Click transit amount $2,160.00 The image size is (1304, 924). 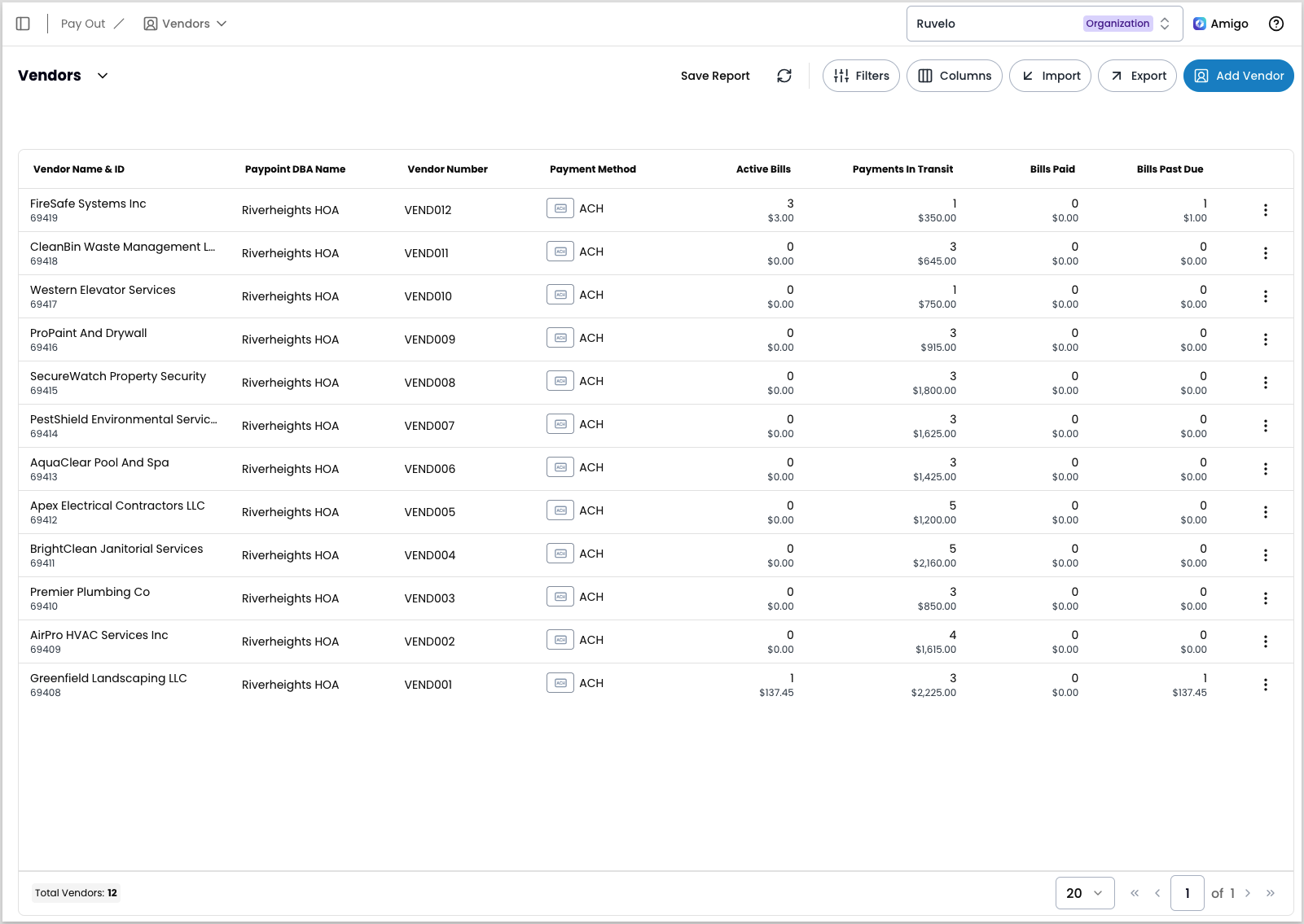tap(934, 563)
